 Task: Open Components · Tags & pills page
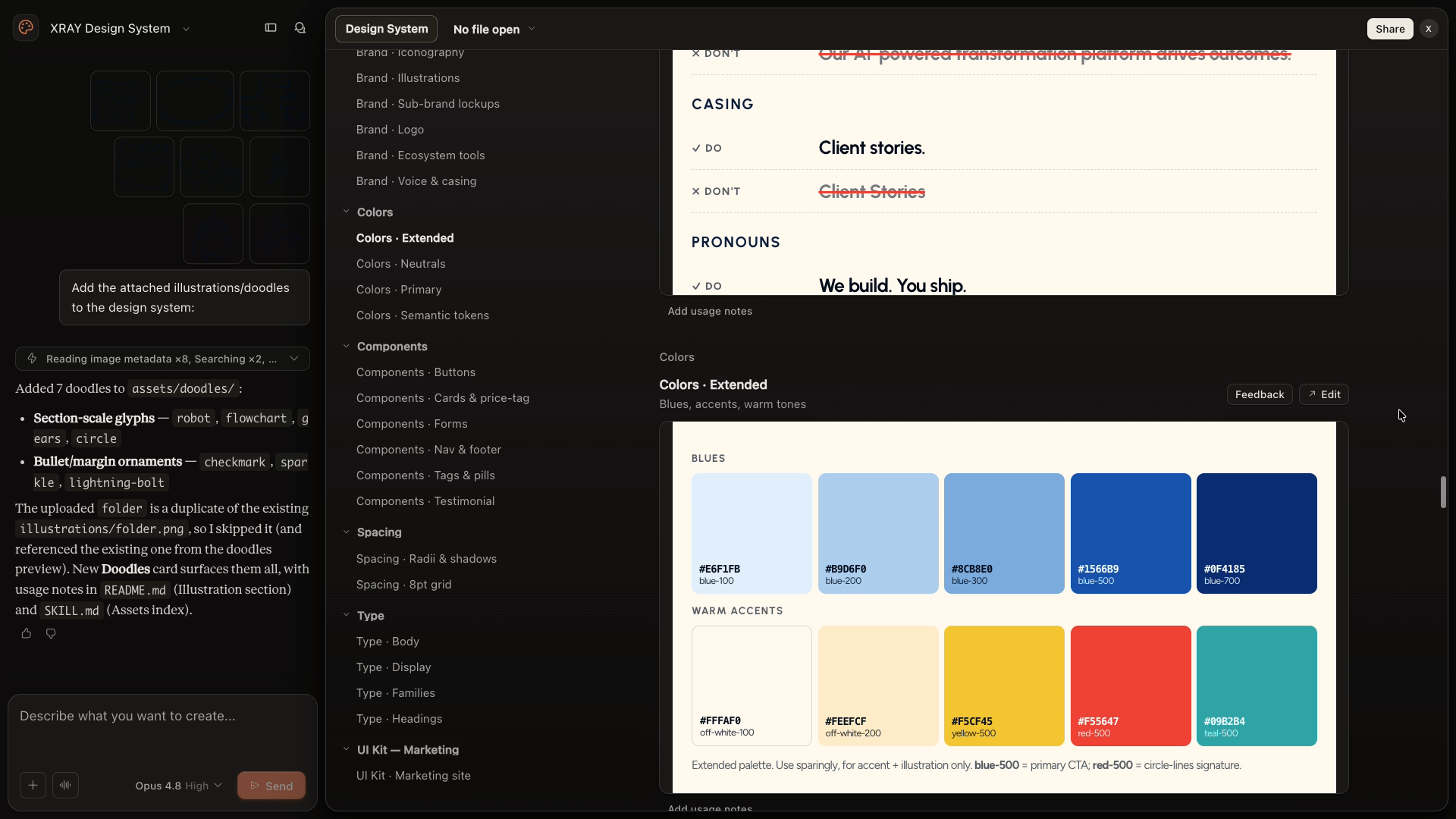pos(425,475)
